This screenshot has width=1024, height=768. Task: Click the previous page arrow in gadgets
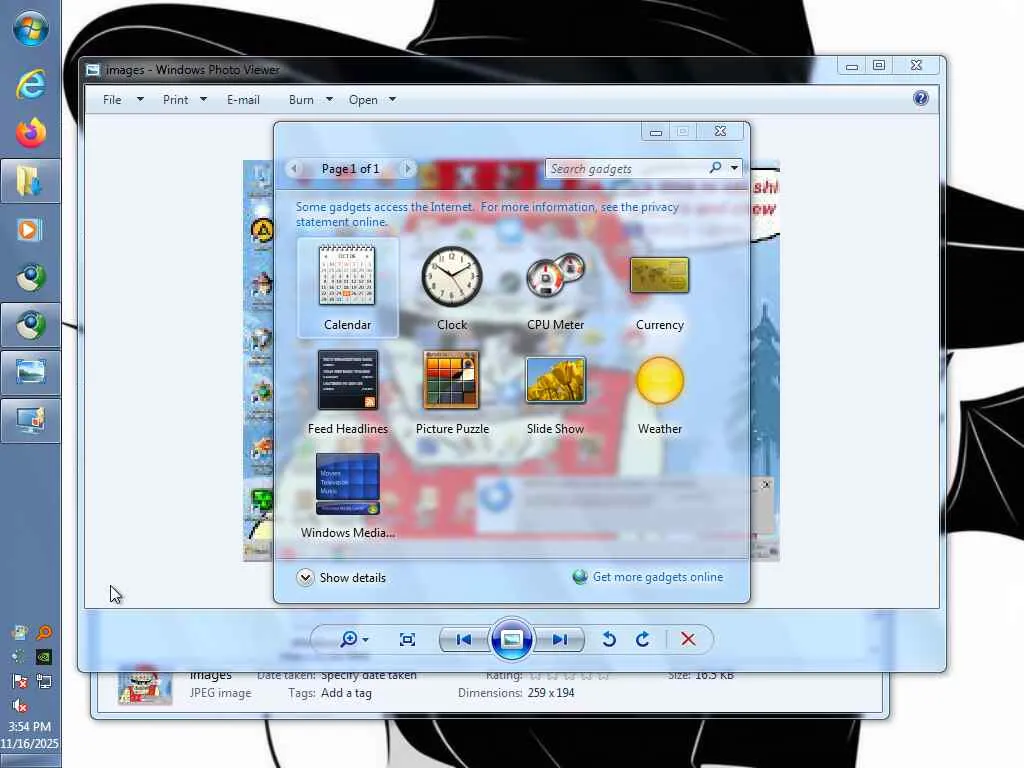pos(295,168)
